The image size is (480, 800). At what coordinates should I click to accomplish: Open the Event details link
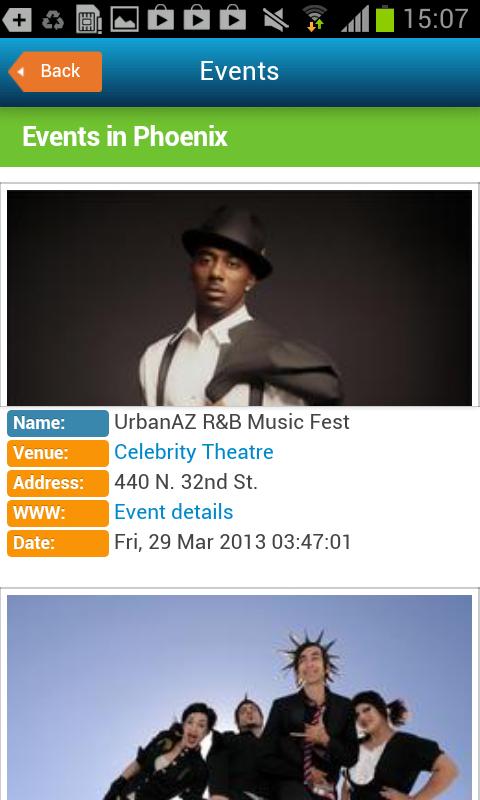[173, 512]
